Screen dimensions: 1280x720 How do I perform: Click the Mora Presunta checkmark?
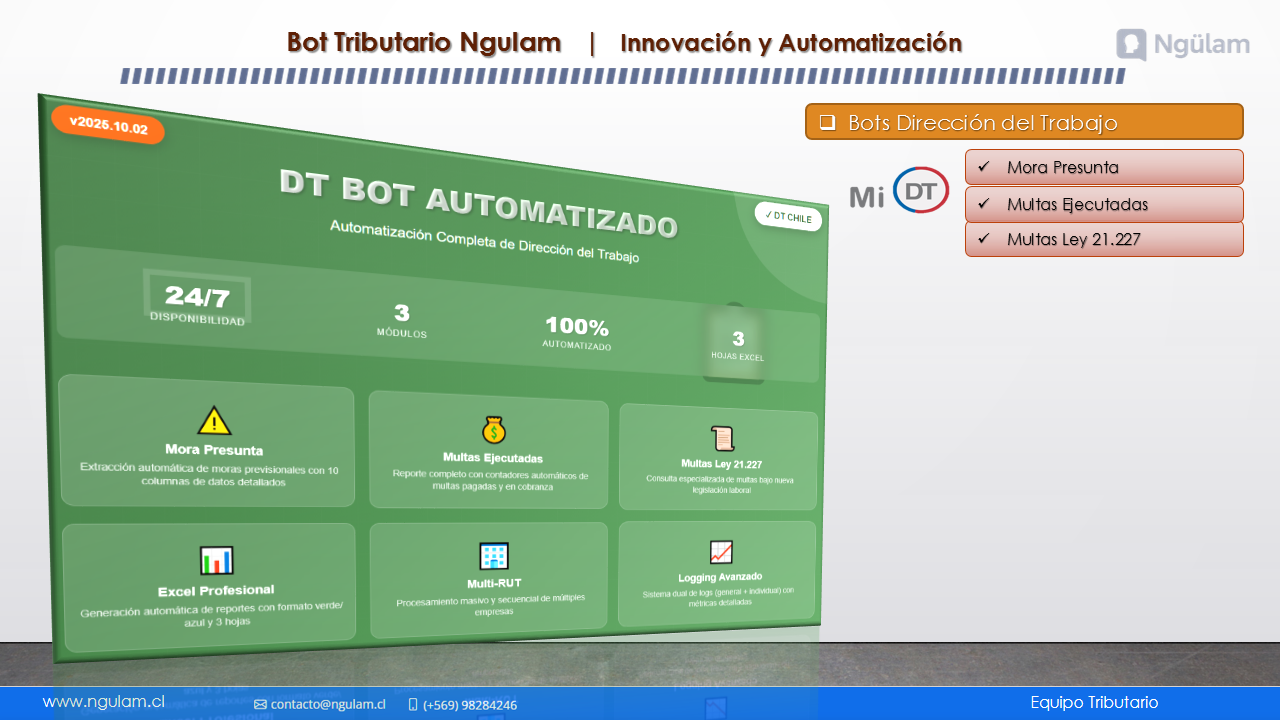(x=984, y=167)
